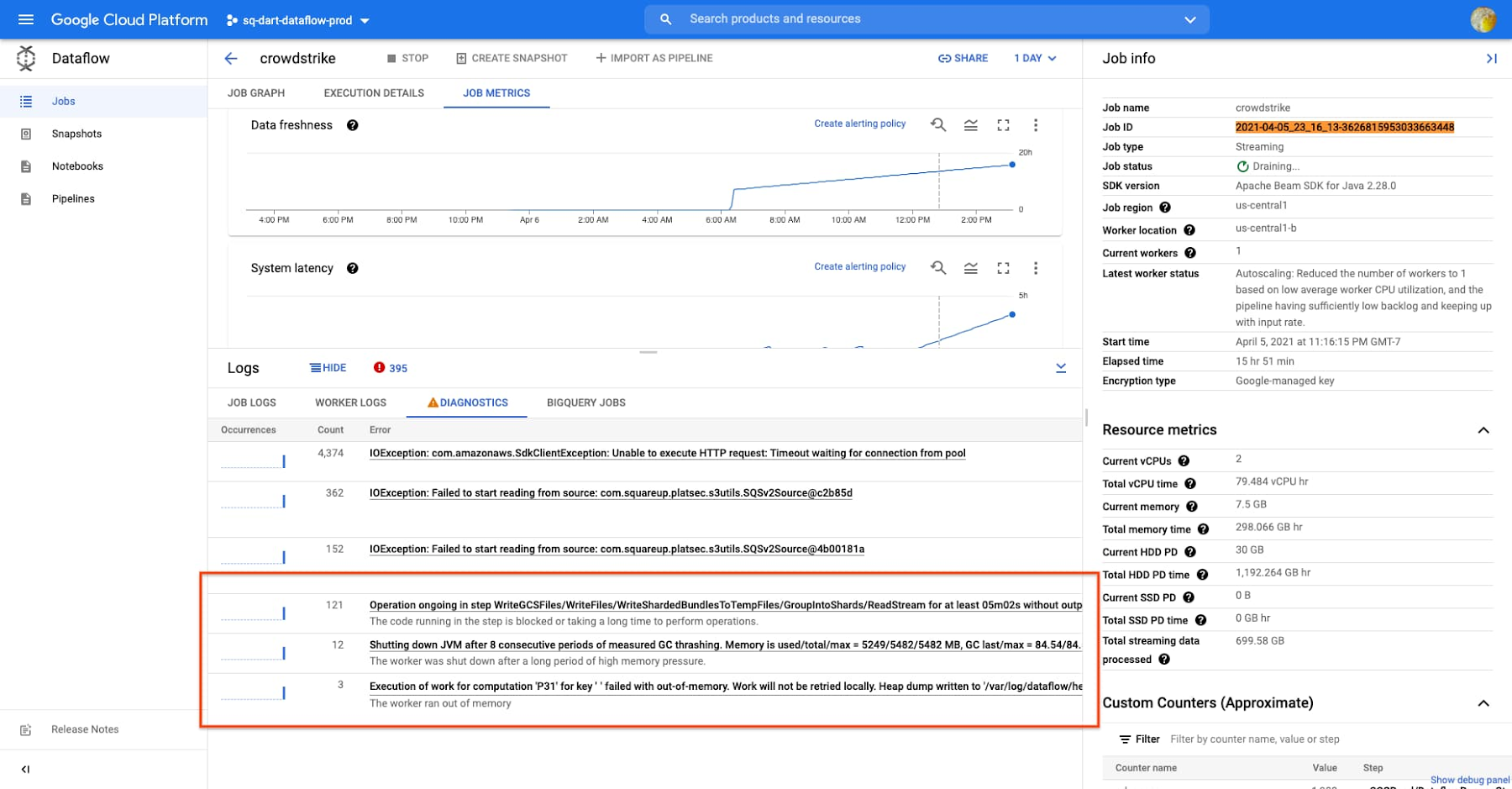Switch to the EXECUTION DETAILS tab
This screenshot has width=1512, height=789.
pyautogui.click(x=374, y=93)
